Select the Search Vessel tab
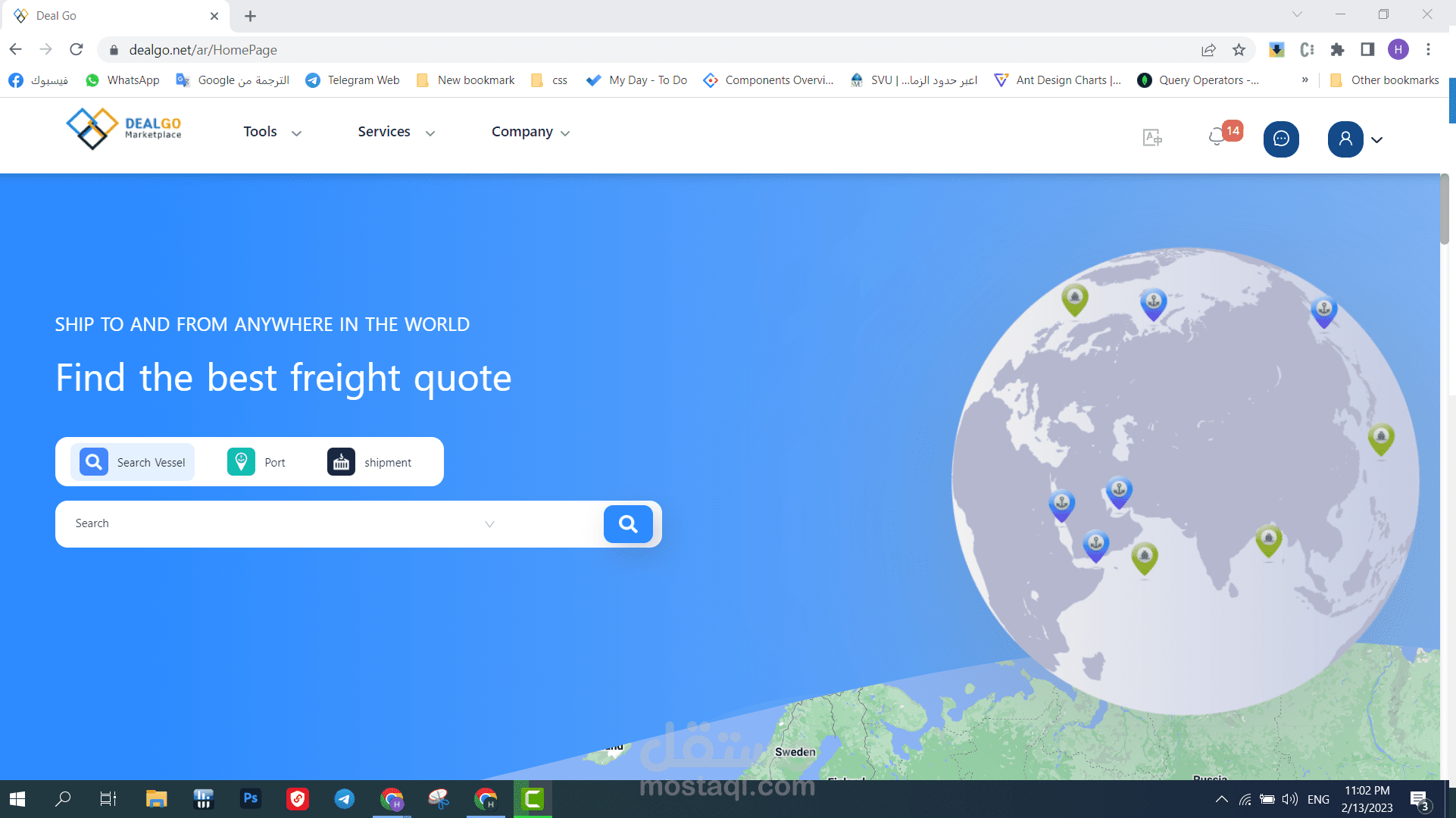This screenshot has width=1456, height=818. pos(133,462)
